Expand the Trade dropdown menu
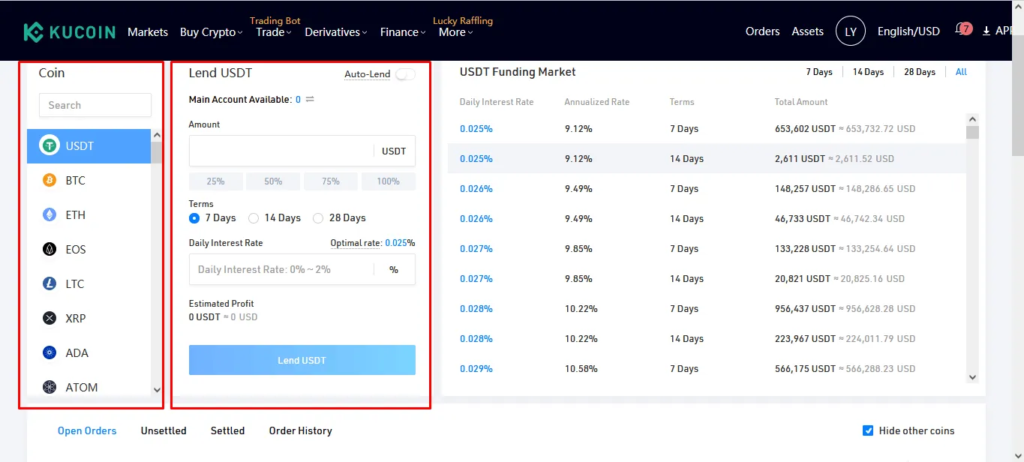The image size is (1024, 462). (274, 32)
